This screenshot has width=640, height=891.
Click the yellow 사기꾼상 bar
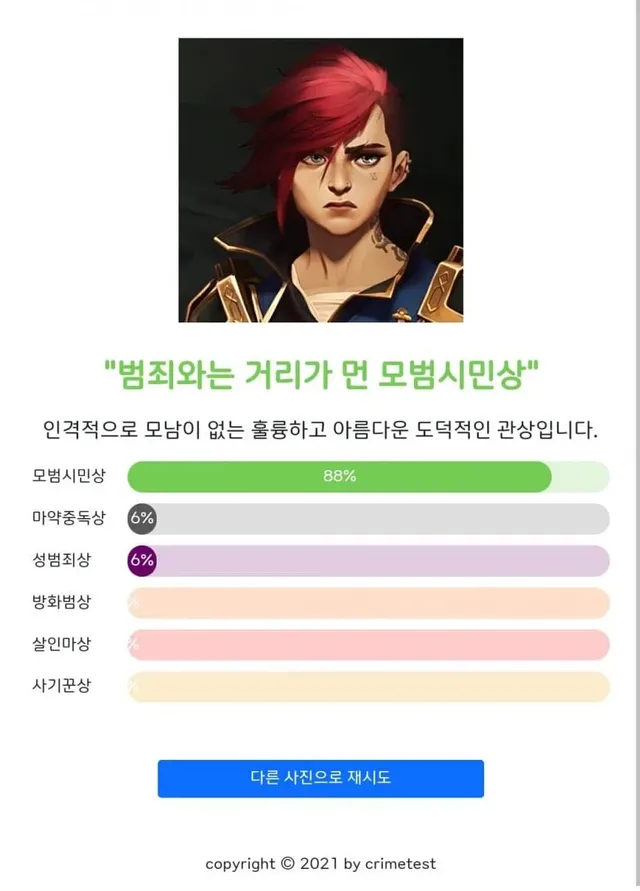tap(368, 687)
